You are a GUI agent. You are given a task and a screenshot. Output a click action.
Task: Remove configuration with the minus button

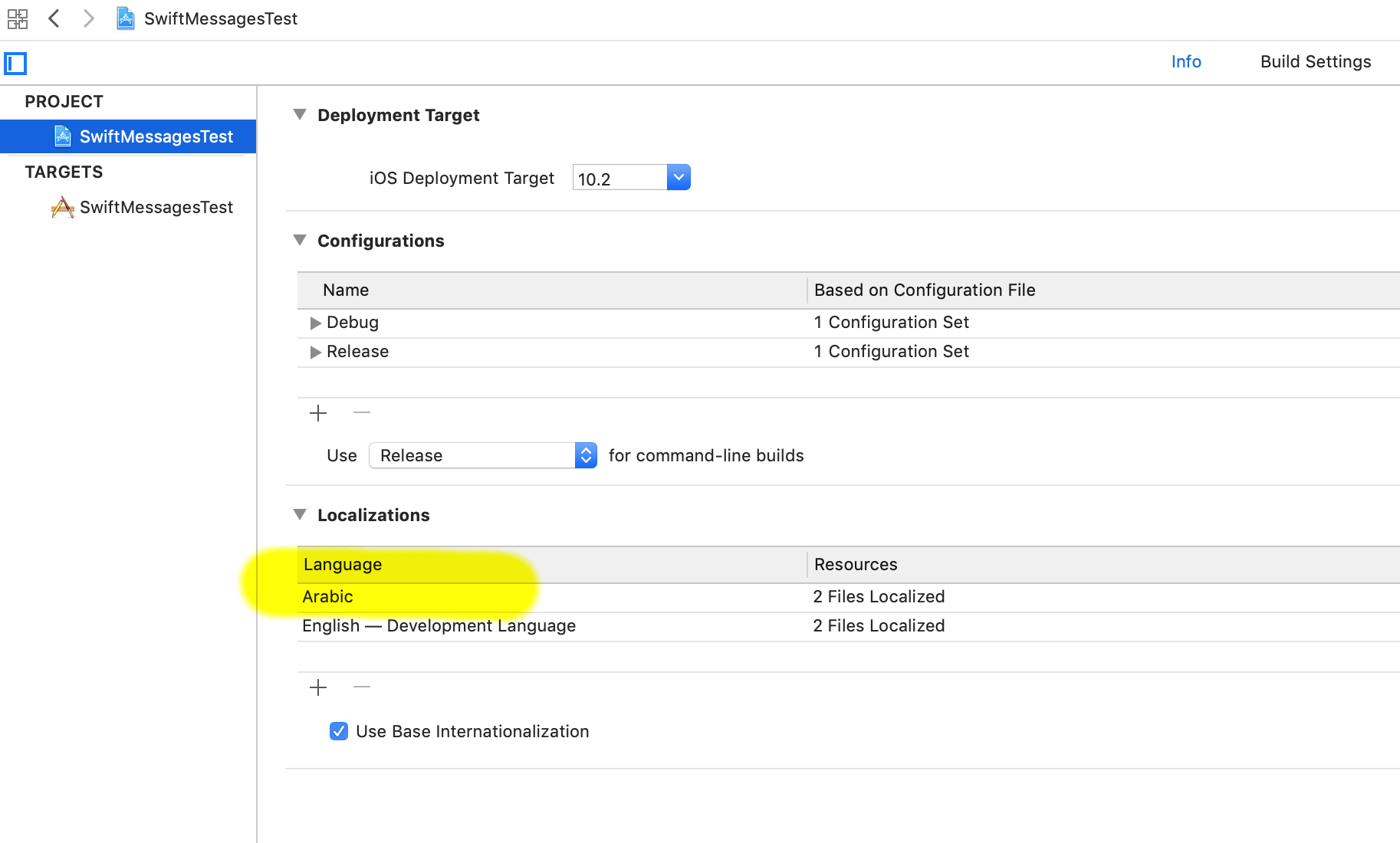tap(362, 412)
